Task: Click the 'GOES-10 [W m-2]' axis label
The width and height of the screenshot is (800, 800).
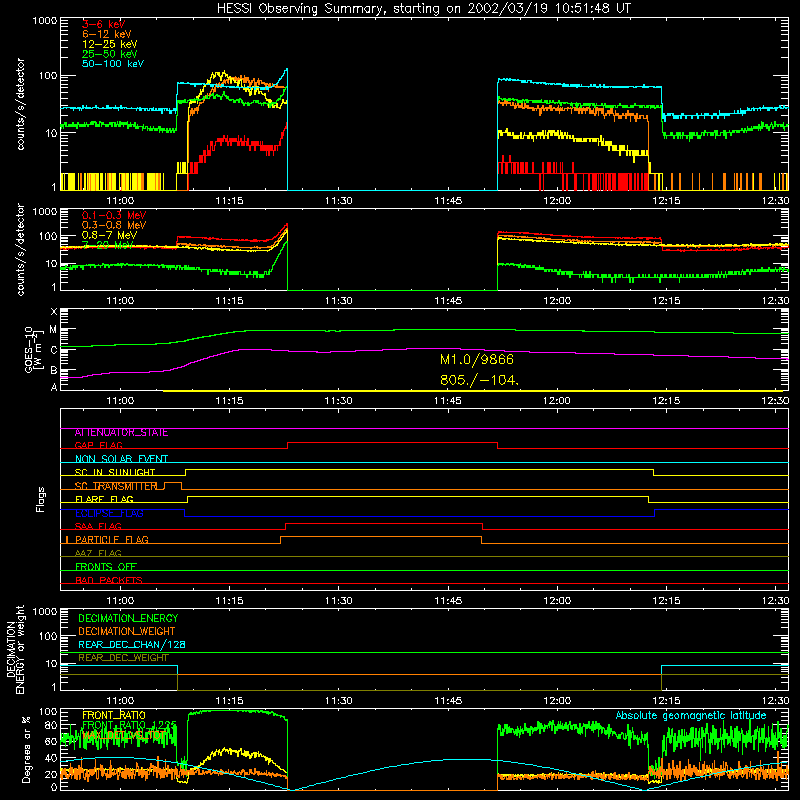Action: pyautogui.click(x=33, y=349)
